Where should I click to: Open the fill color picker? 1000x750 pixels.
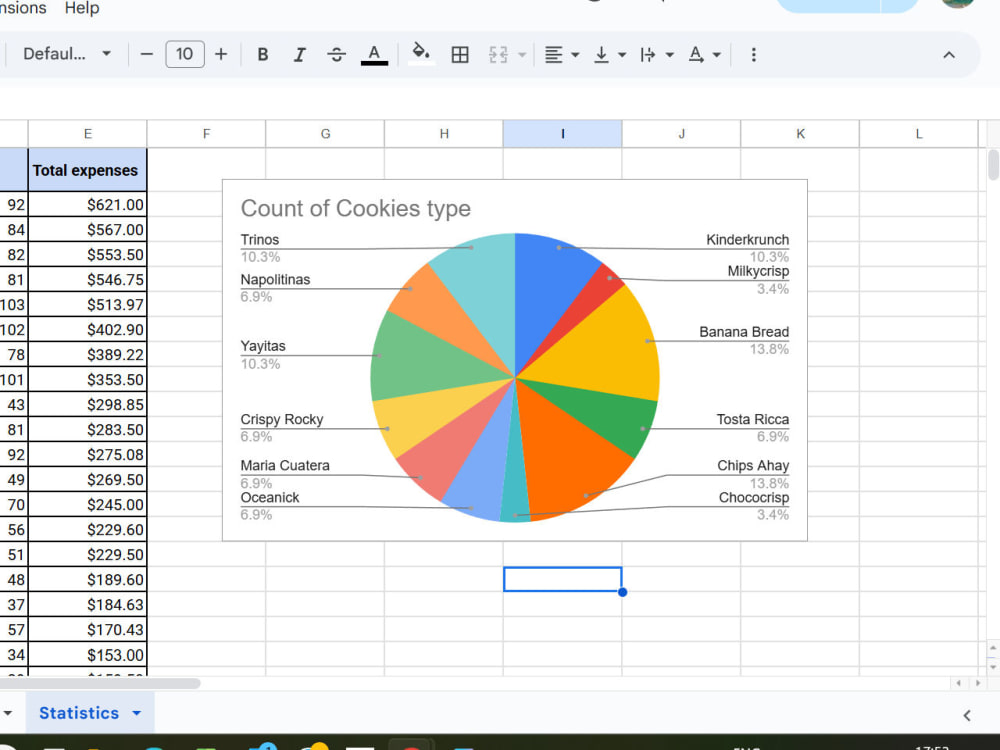421,55
